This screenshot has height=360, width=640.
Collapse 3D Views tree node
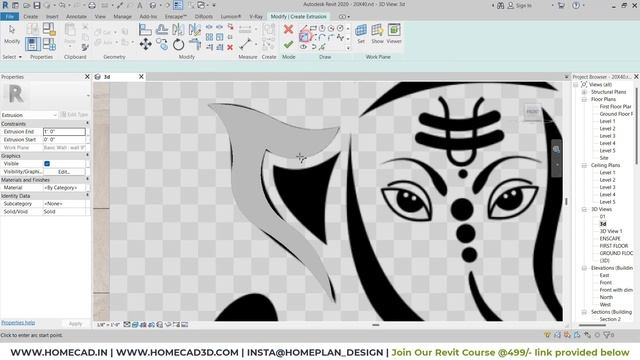tap(584, 209)
